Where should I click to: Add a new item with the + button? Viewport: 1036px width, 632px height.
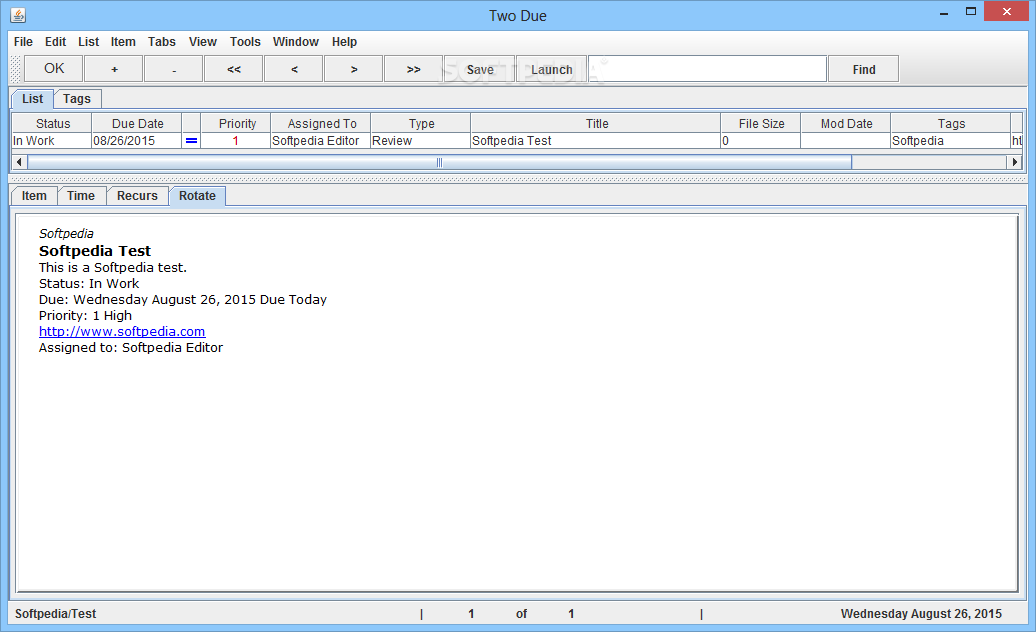114,69
